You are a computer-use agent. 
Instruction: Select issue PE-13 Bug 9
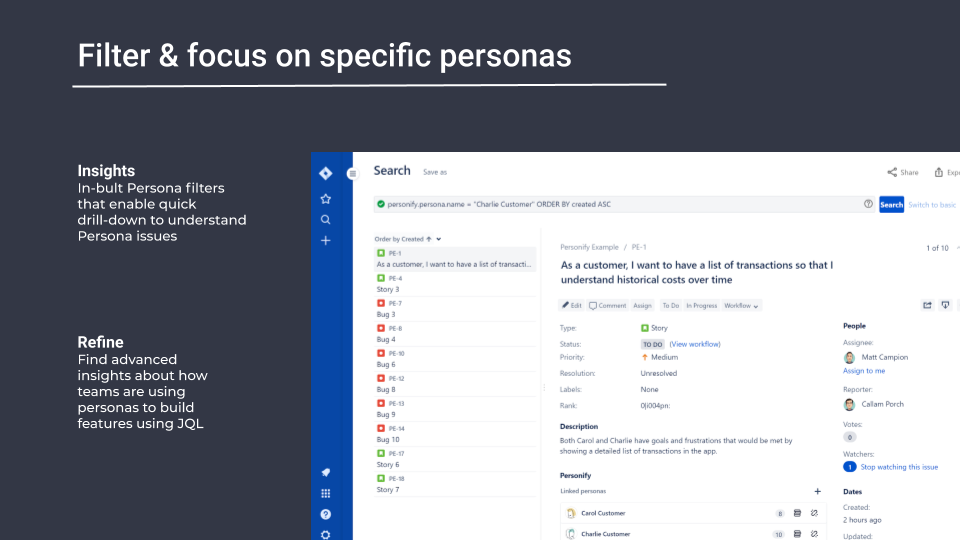pos(456,409)
